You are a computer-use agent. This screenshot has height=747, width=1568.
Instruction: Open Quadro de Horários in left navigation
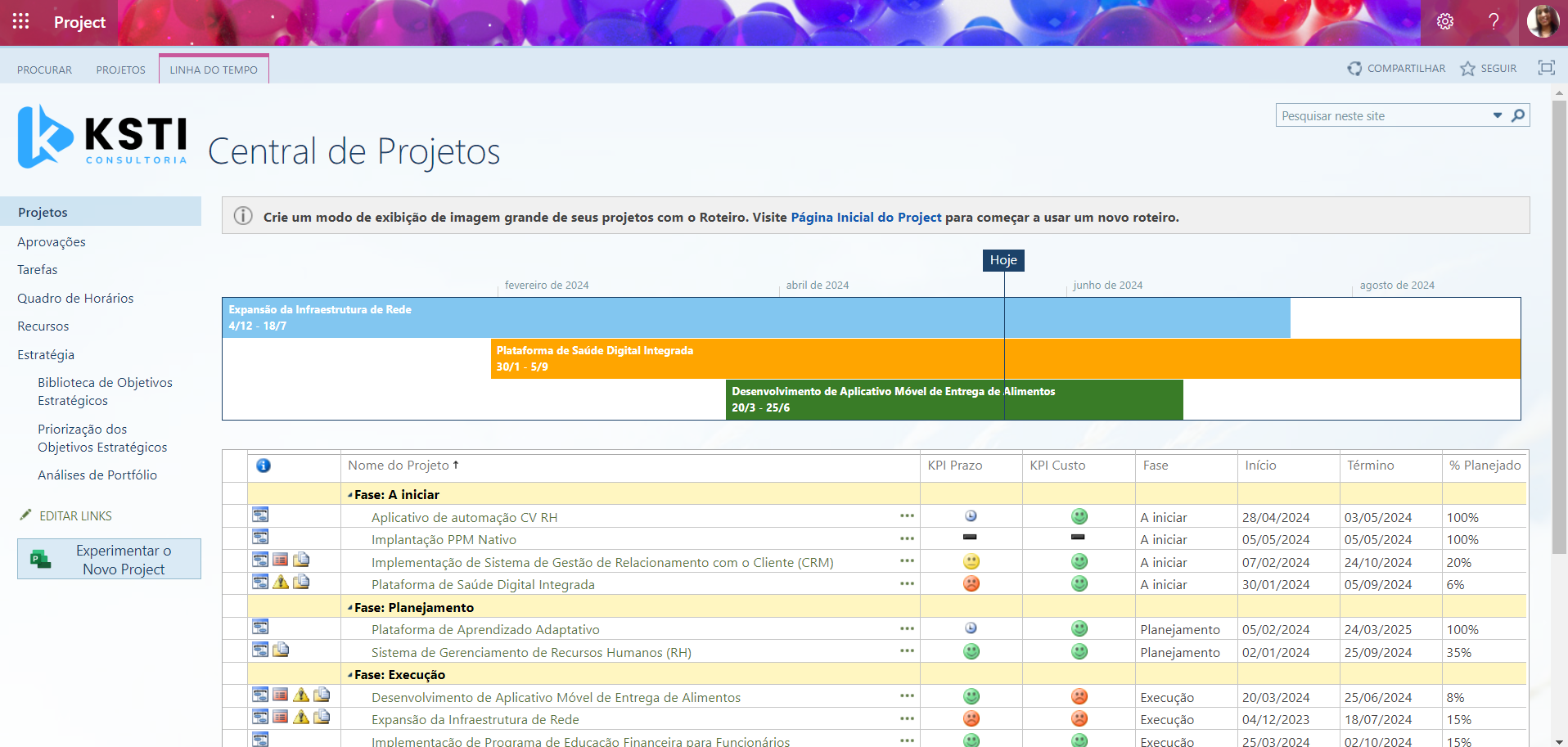pyautogui.click(x=75, y=298)
